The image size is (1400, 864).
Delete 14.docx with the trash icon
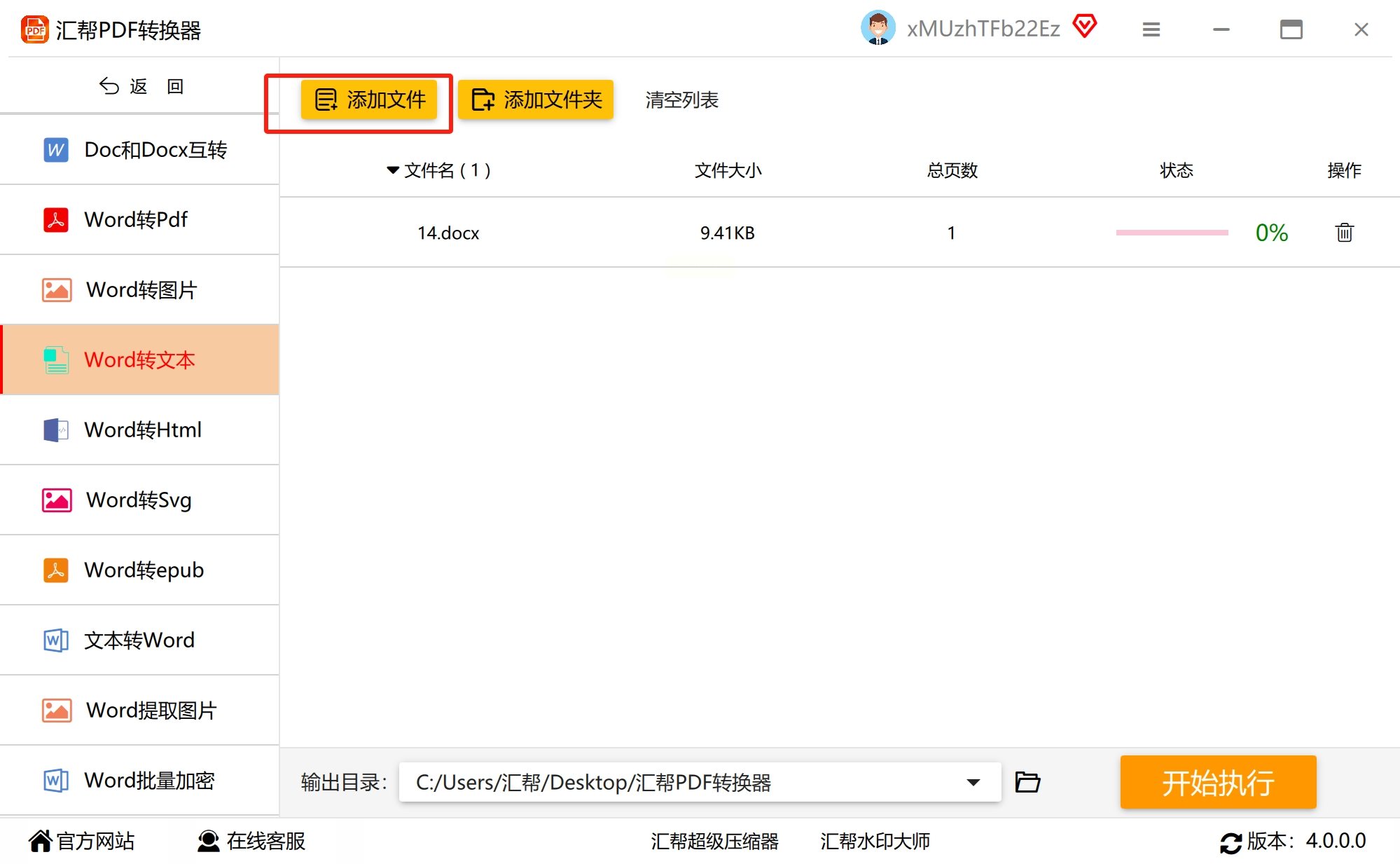pos(1343,233)
